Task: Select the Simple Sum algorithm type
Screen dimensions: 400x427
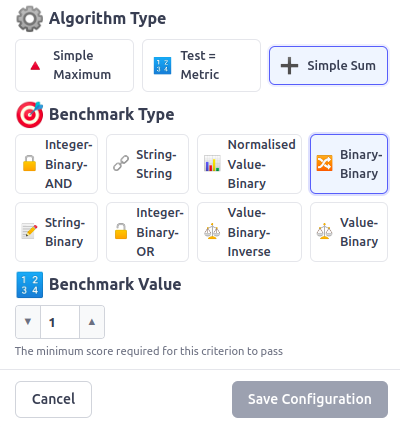Action: click(328, 65)
